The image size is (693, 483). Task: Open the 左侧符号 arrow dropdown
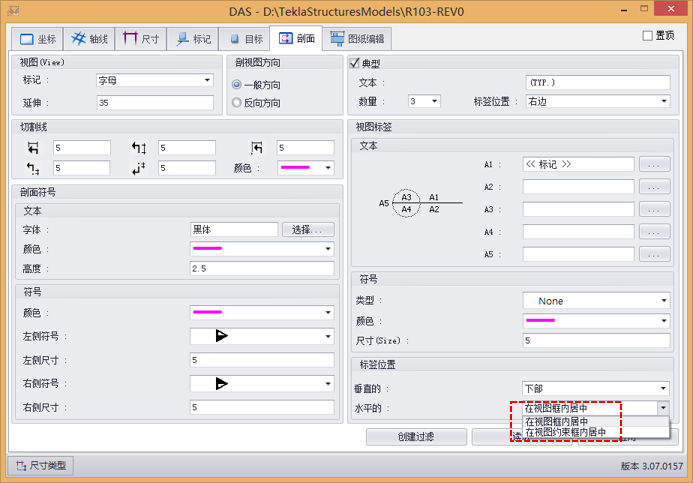point(262,336)
